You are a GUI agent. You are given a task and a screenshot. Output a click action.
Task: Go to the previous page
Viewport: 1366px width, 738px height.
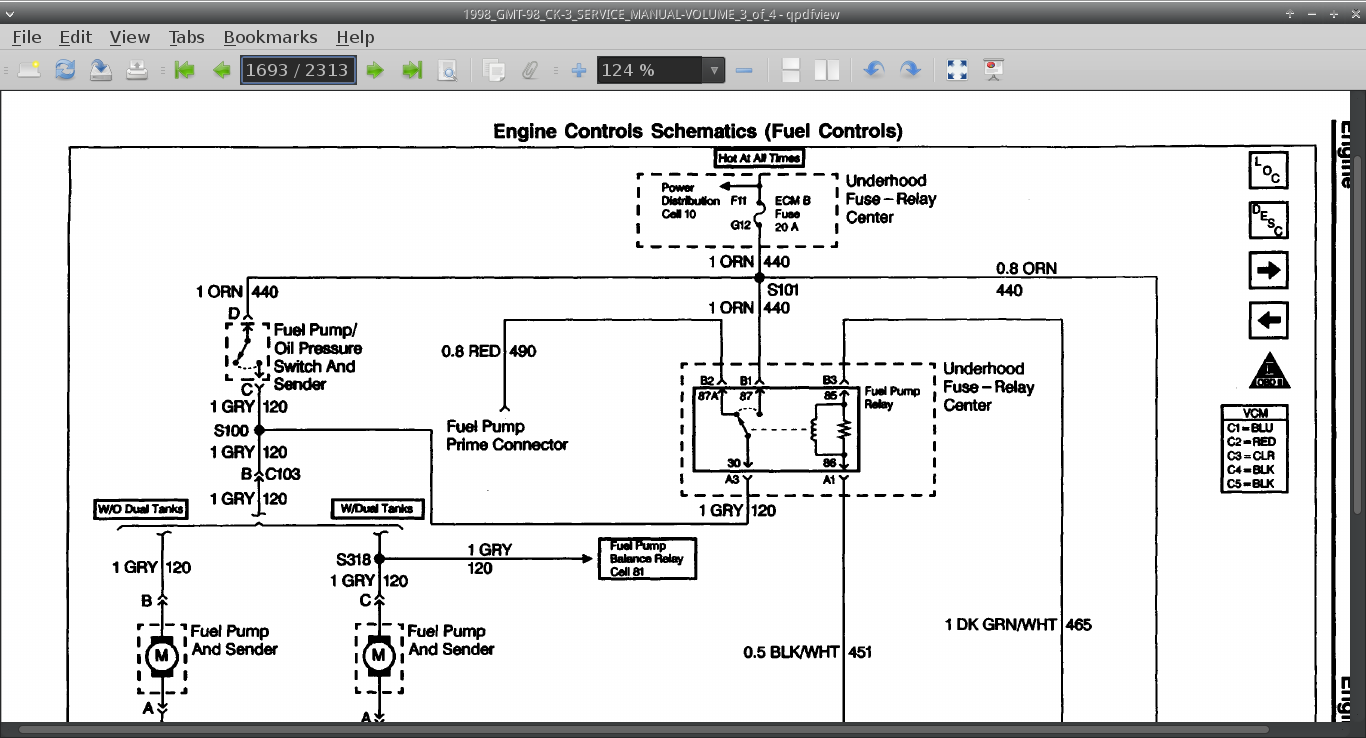pos(221,70)
